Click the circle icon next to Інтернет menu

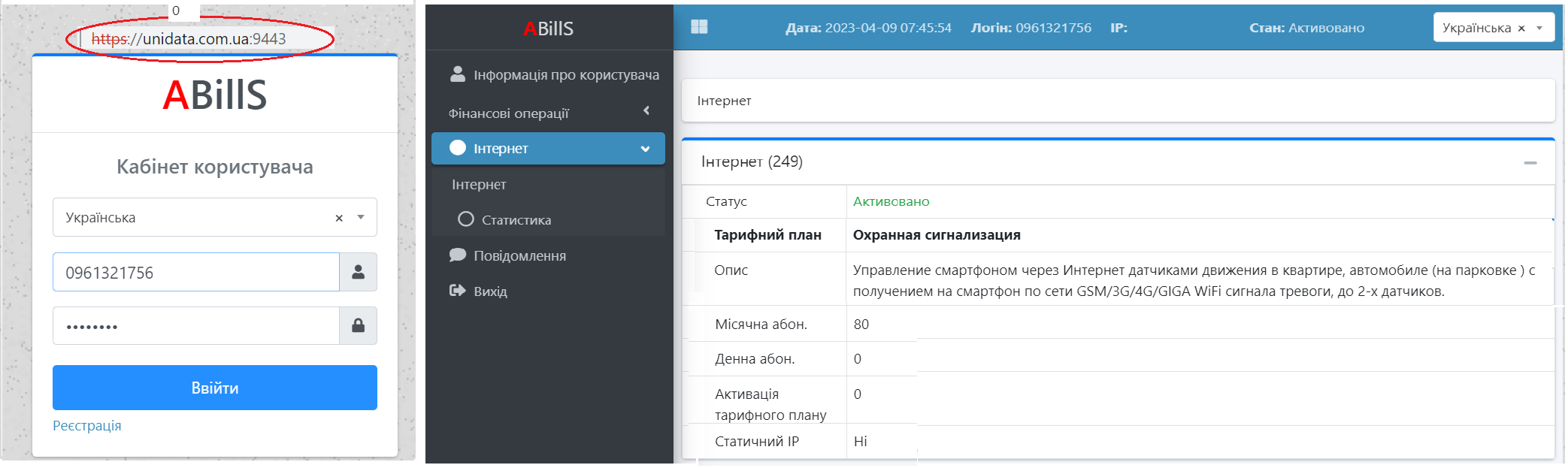(x=458, y=148)
